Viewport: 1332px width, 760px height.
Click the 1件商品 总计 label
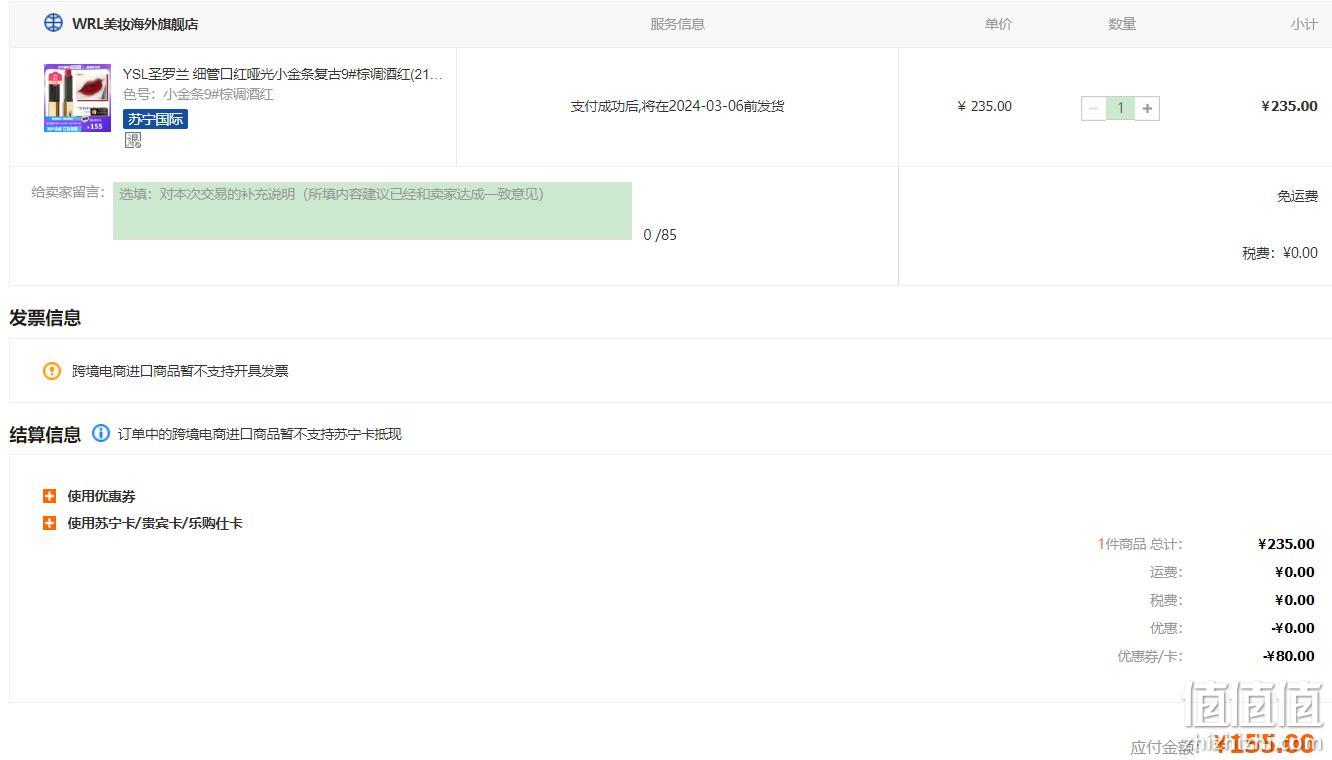point(1140,544)
